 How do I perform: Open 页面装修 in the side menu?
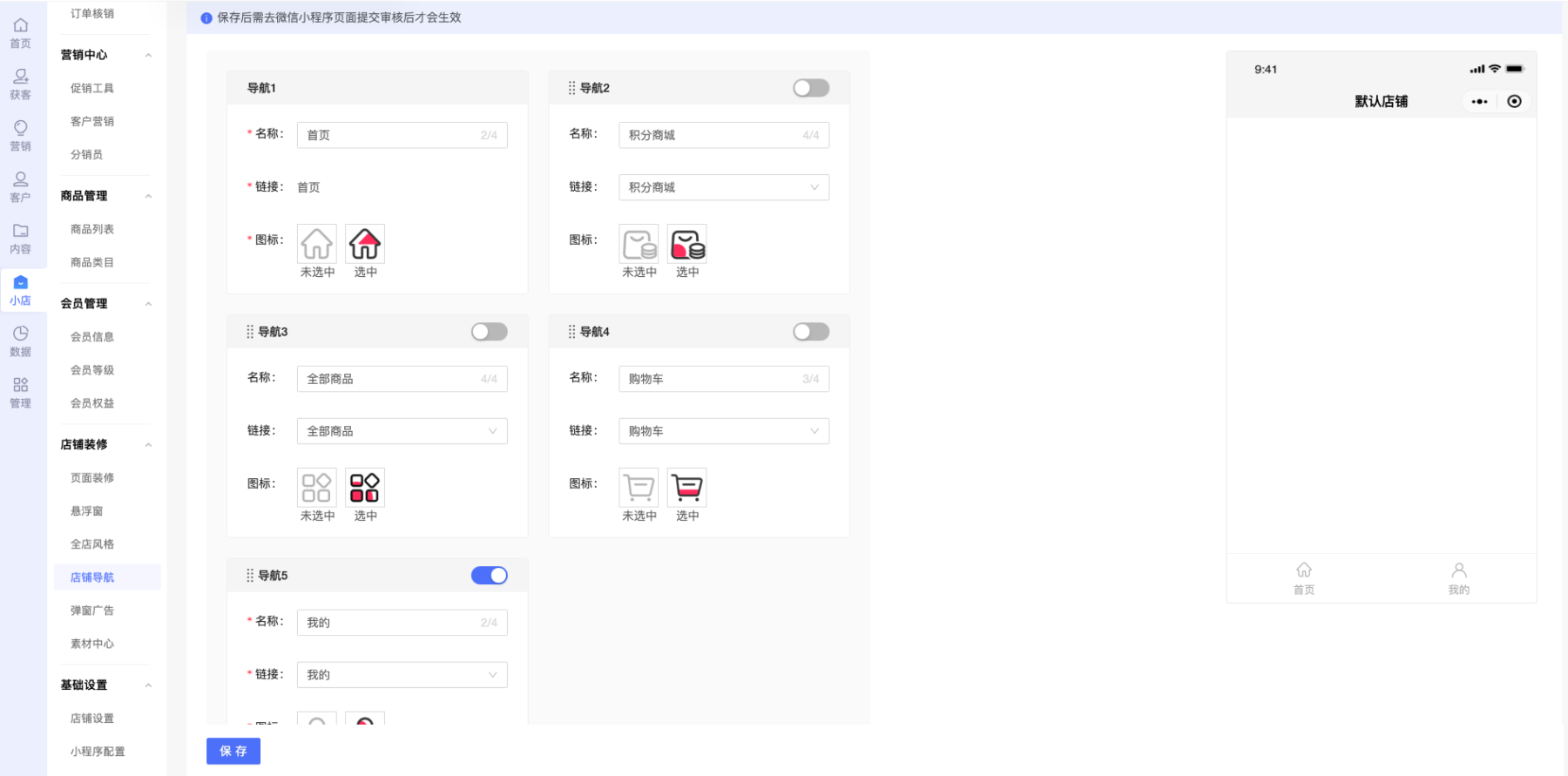click(92, 478)
